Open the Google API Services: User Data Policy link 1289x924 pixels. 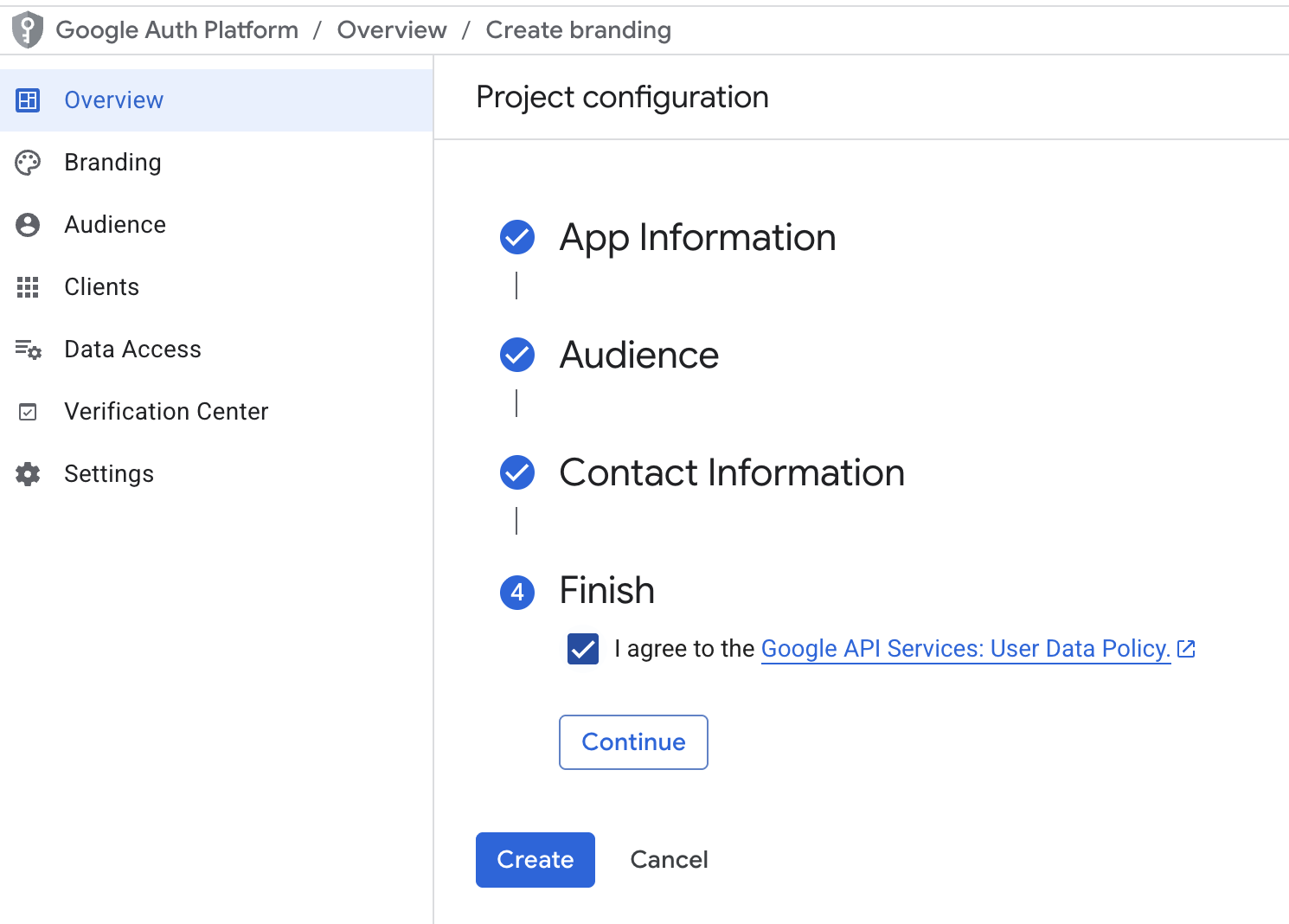tap(965, 649)
